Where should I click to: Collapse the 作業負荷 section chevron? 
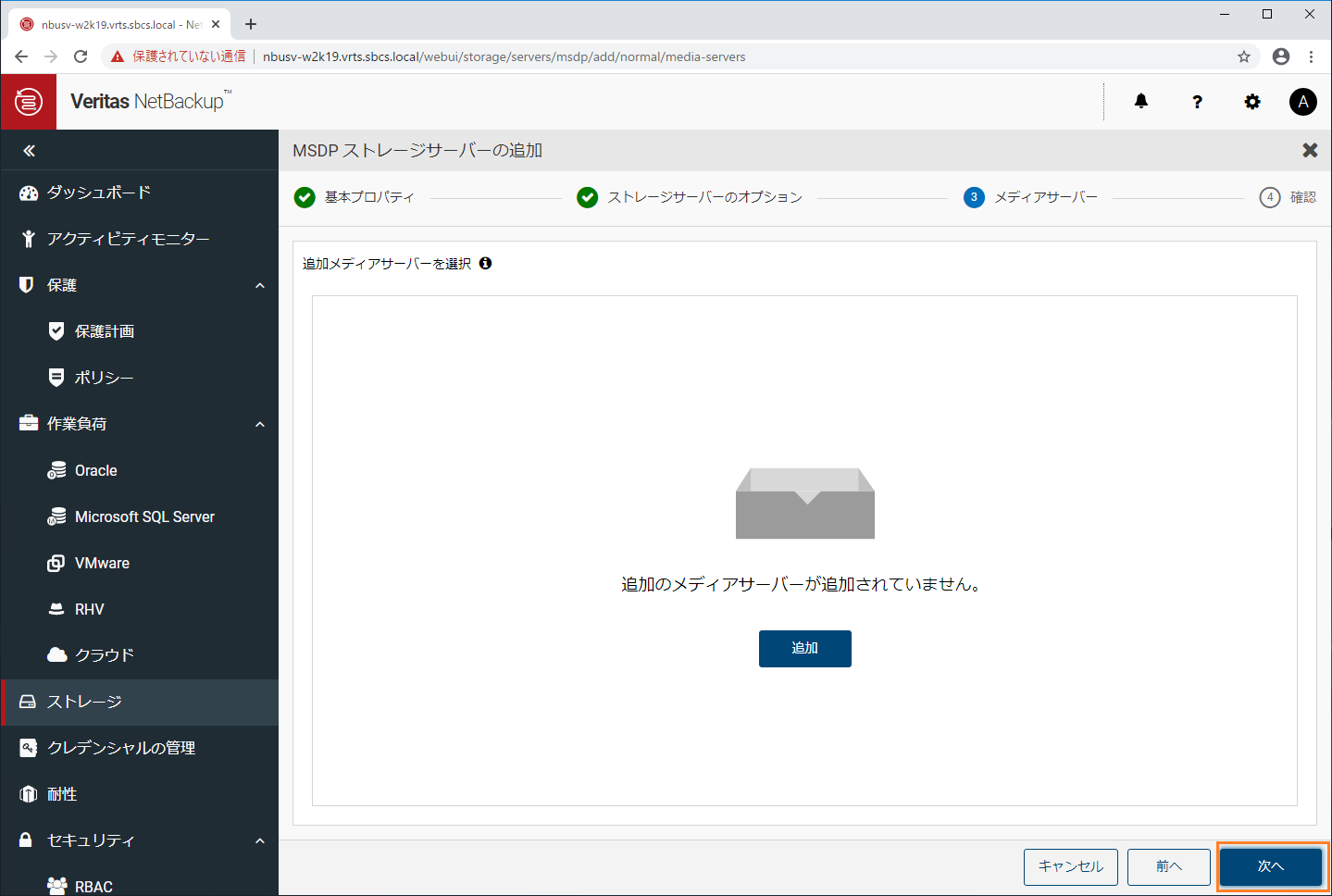click(x=260, y=424)
